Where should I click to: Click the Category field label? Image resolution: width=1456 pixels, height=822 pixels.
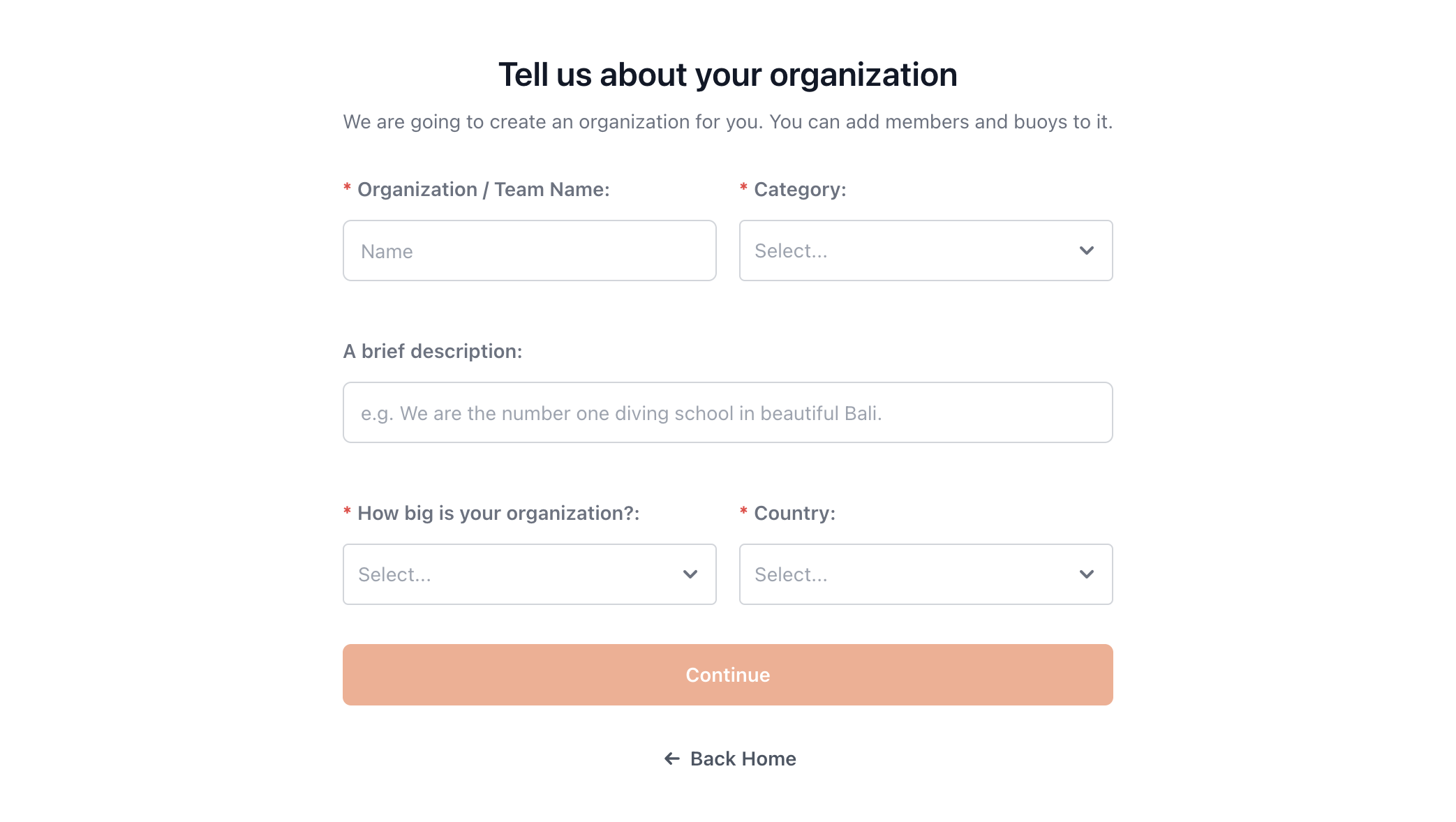pos(800,189)
